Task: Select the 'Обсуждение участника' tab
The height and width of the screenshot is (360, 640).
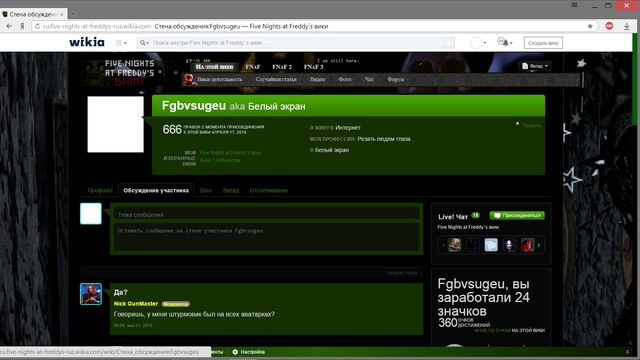Action: [156, 190]
